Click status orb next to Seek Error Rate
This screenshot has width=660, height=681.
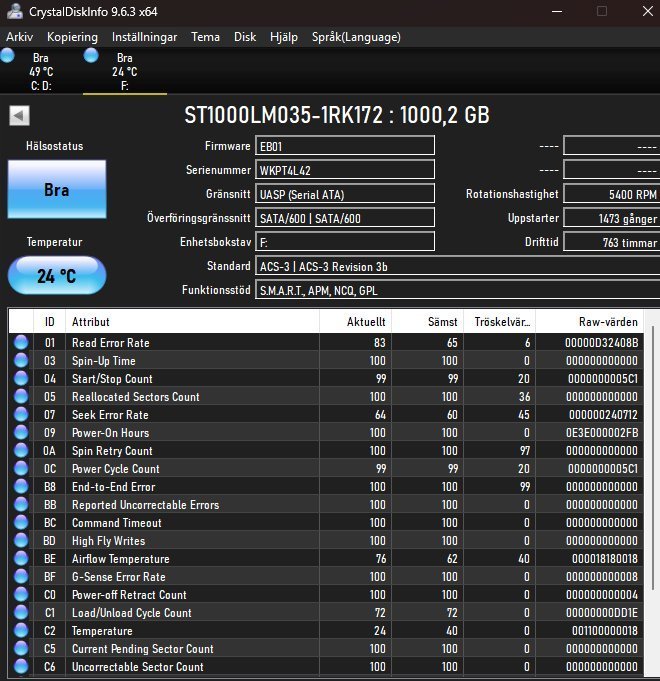point(21,415)
